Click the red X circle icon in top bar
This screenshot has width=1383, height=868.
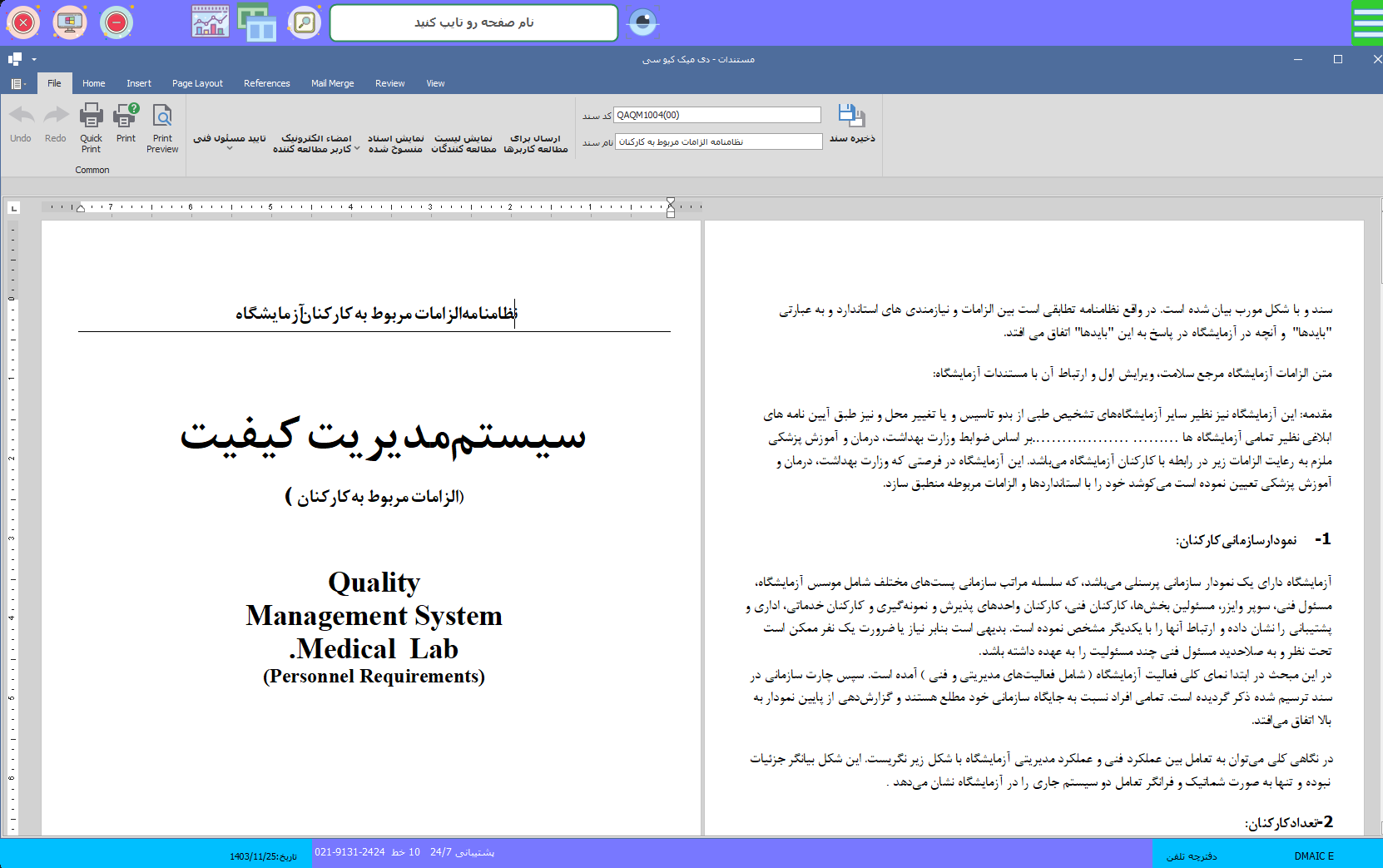tap(23, 22)
